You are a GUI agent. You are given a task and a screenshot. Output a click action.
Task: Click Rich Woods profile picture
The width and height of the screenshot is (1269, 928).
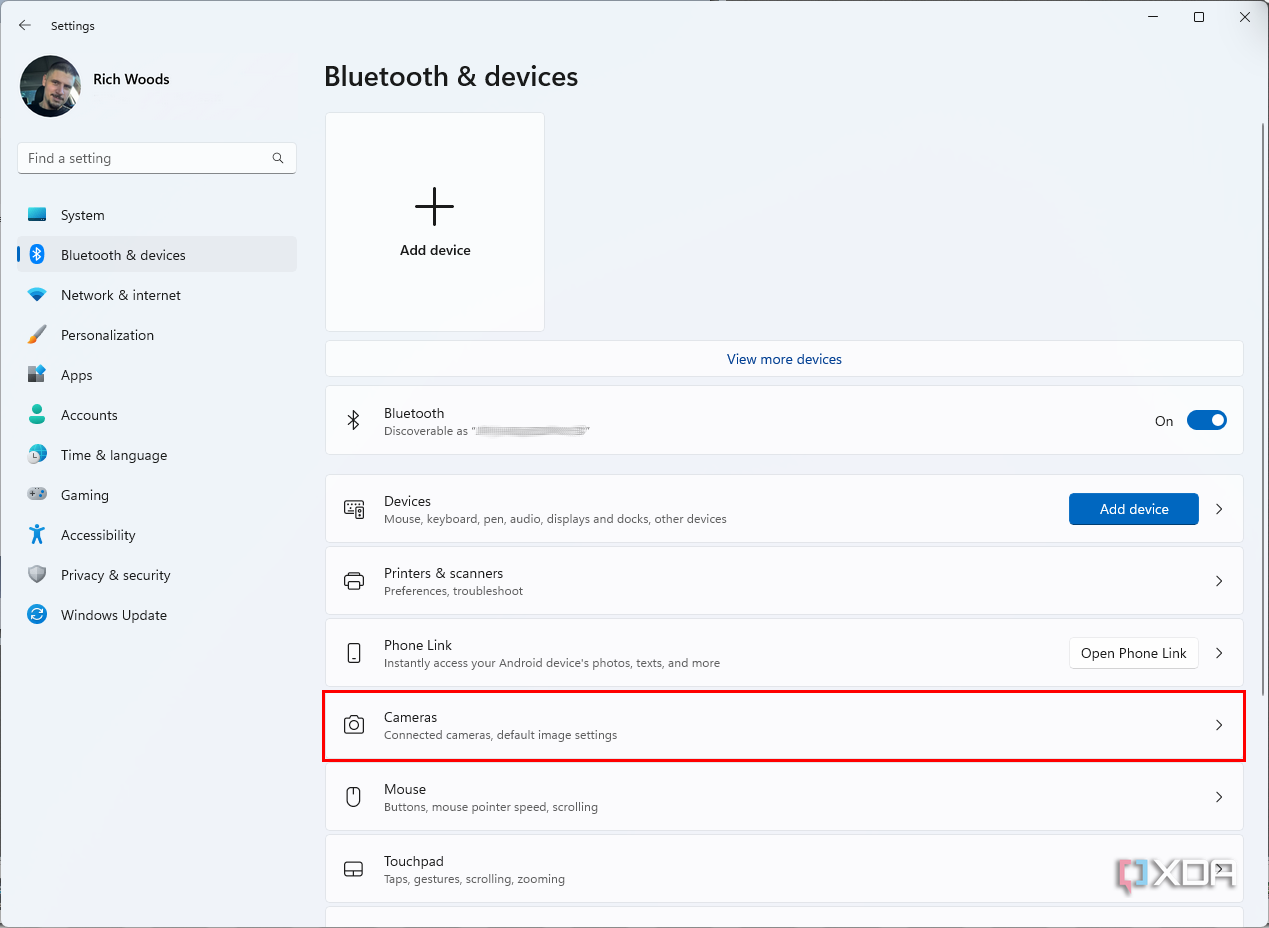[50, 86]
